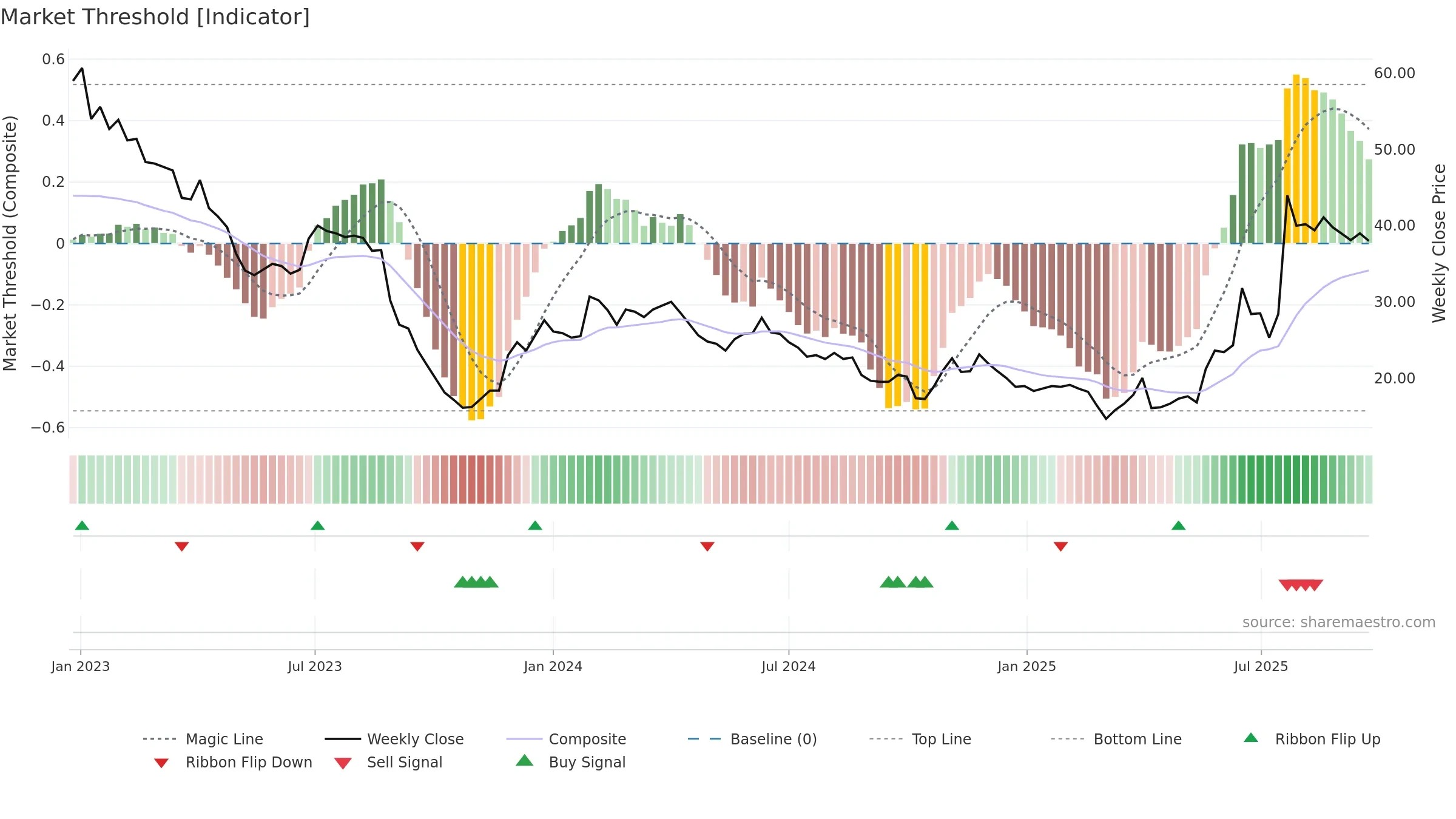The width and height of the screenshot is (1456, 819).
Task: Click the Jan 2023 x-axis label
Action: pyautogui.click(x=81, y=667)
